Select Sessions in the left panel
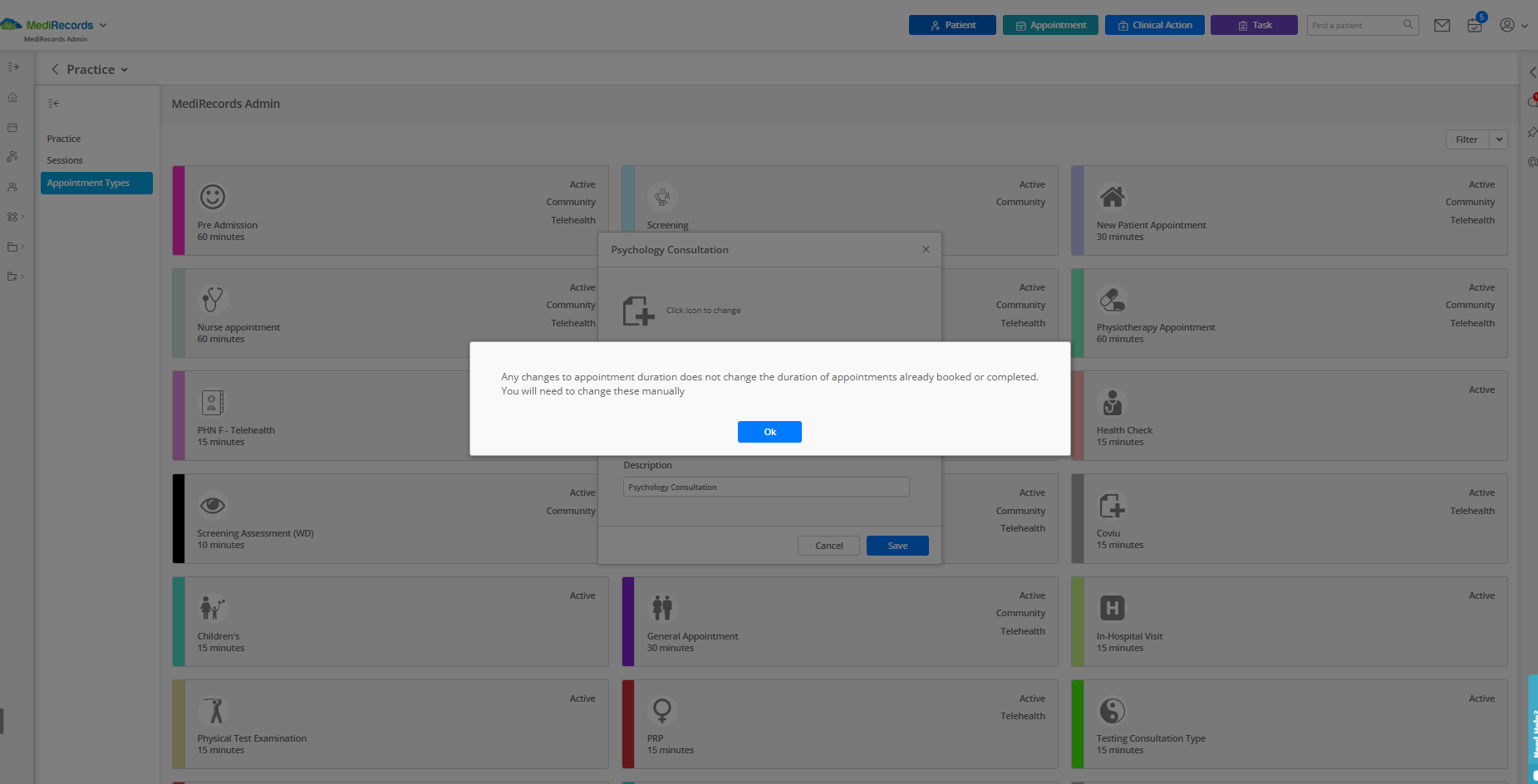Image resolution: width=1538 pixels, height=784 pixels. pyautogui.click(x=65, y=159)
